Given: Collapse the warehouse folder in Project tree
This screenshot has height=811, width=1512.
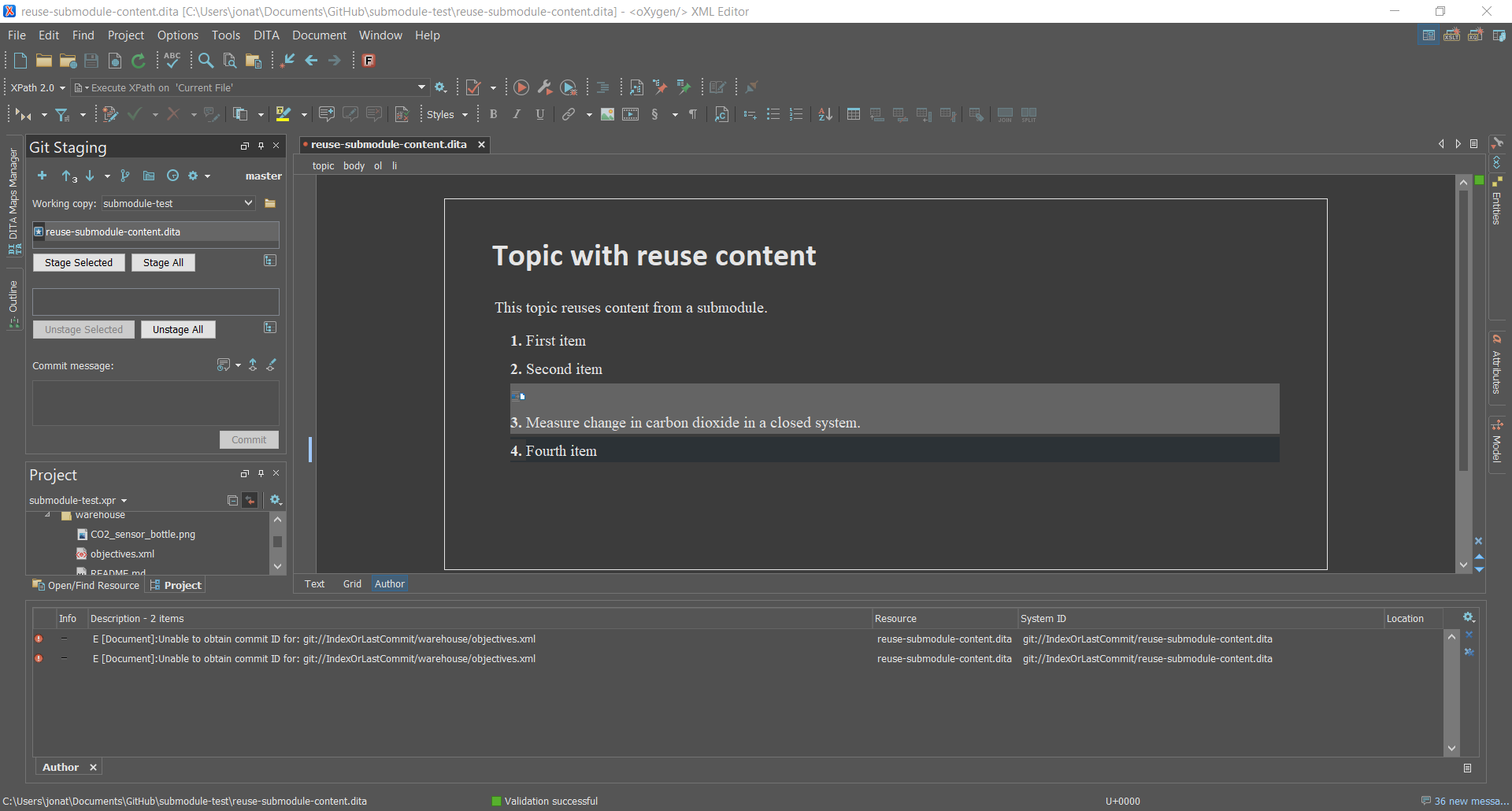Looking at the screenshot, I should click(x=47, y=515).
